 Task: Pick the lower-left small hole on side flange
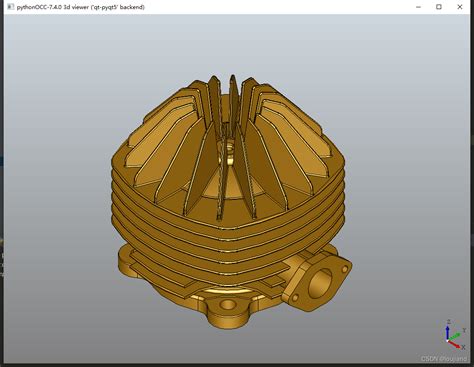[295, 298]
